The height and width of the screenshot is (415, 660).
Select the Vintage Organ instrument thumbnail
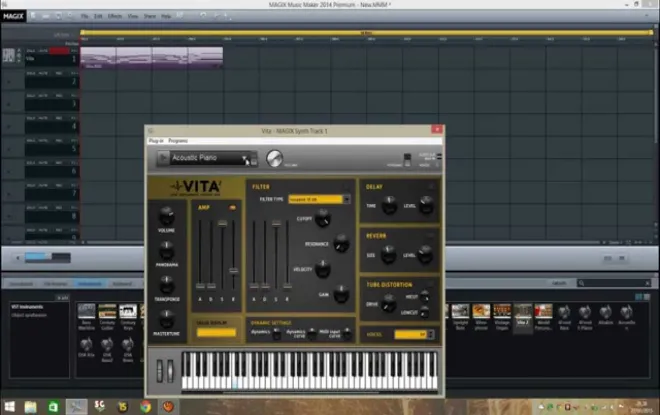tap(502, 311)
